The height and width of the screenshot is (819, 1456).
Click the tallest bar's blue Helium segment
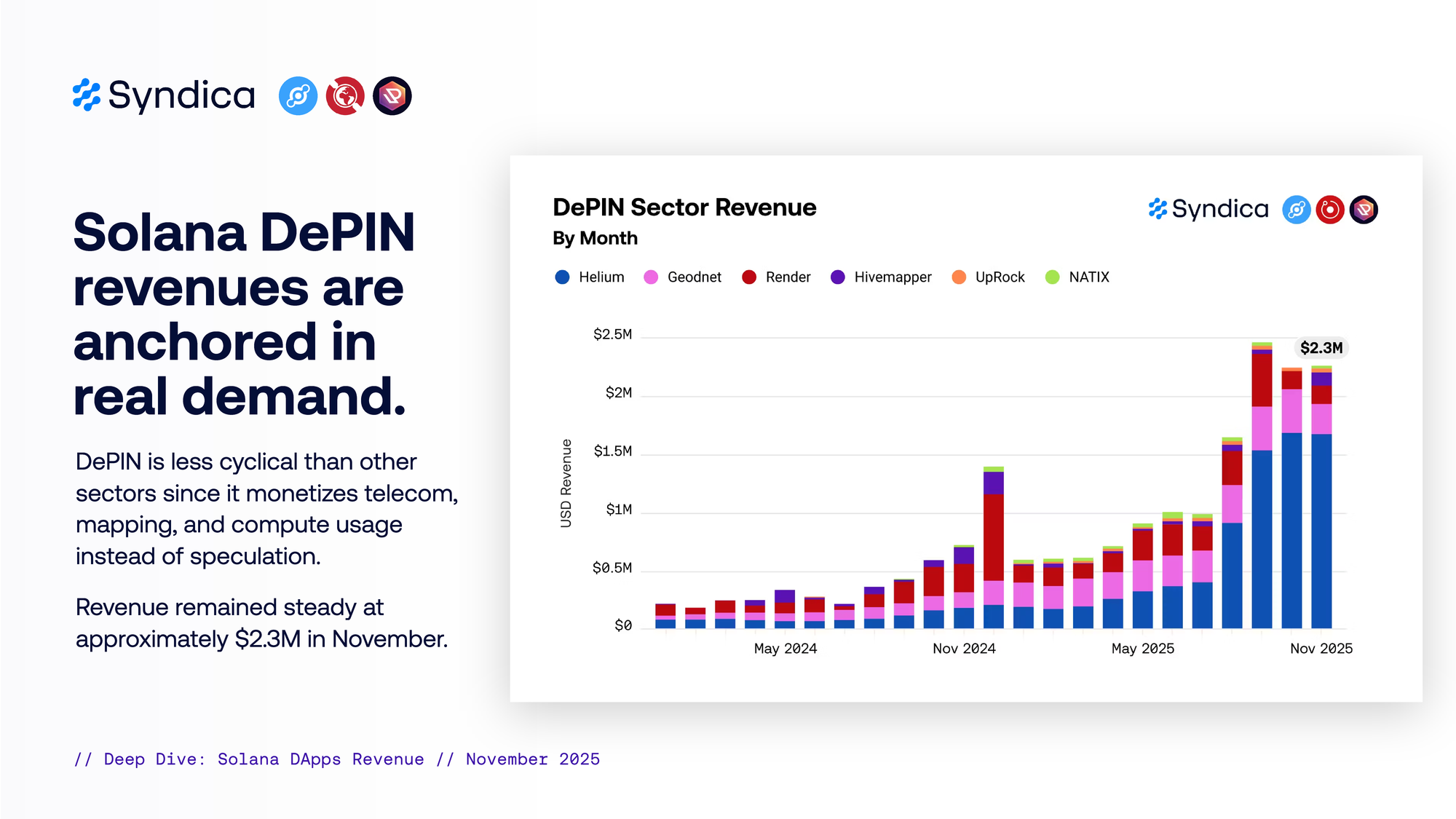pyautogui.click(x=1262, y=539)
